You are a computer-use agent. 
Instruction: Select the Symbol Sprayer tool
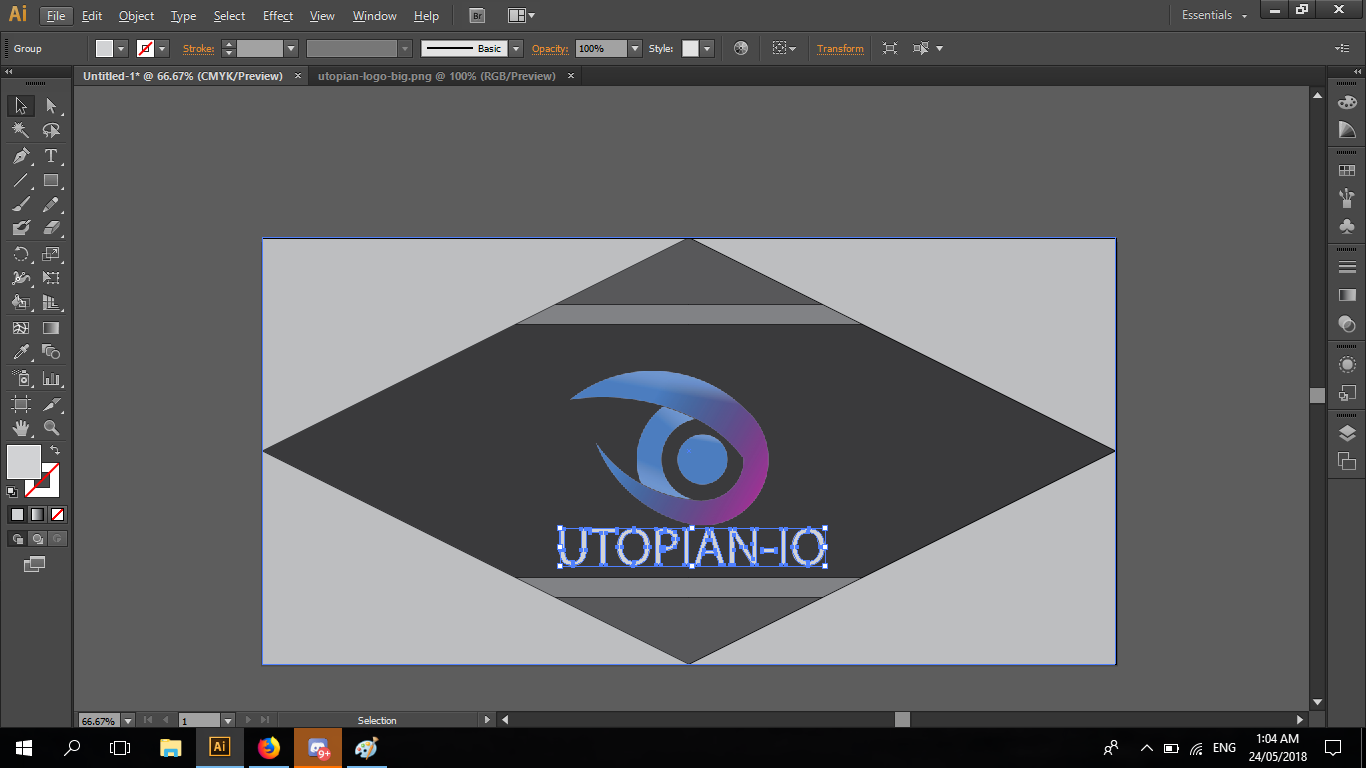click(x=20, y=379)
